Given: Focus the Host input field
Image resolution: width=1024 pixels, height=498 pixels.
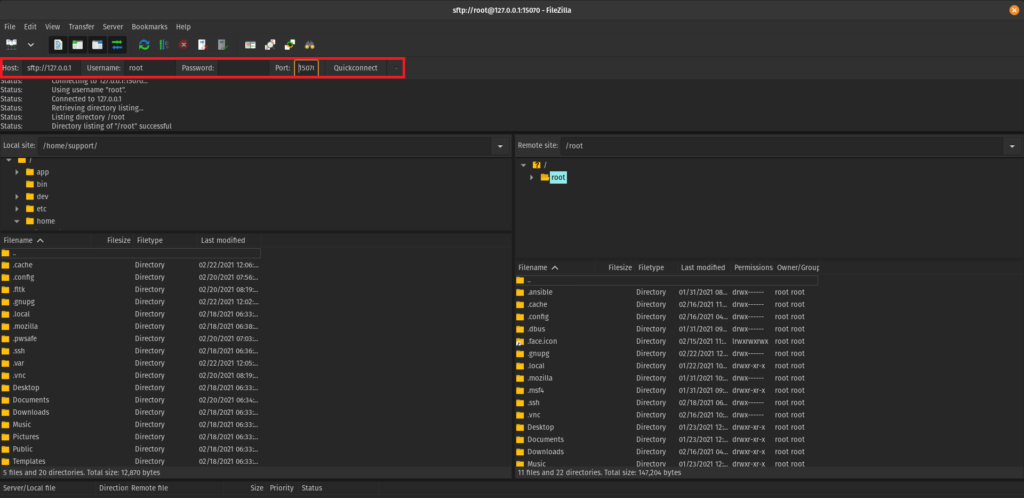Looking at the screenshot, I should click(x=52, y=68).
